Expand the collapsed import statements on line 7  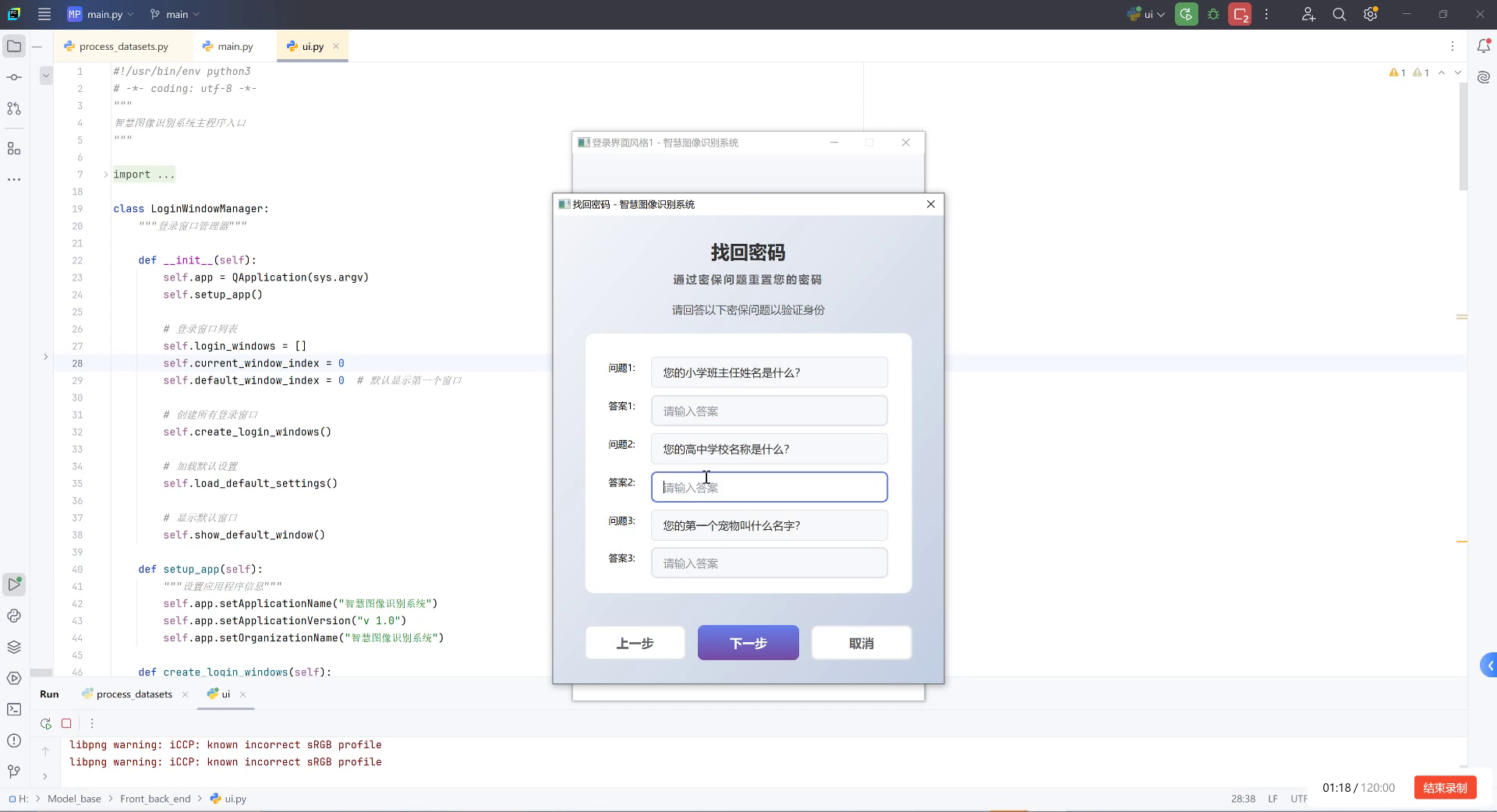pos(105,175)
